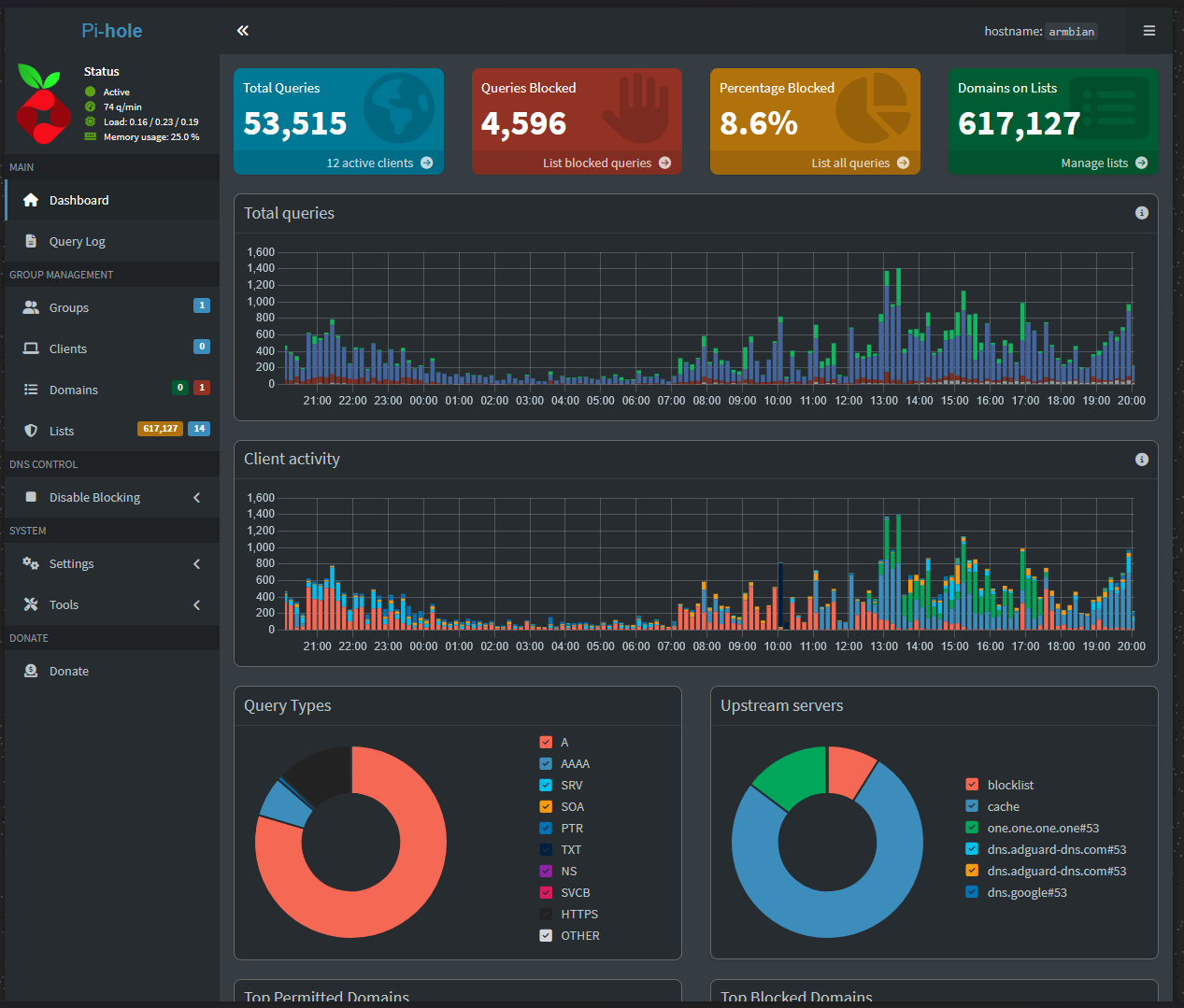Image resolution: width=1184 pixels, height=1008 pixels.
Task: Open Query Log via its page icon
Action: 31,241
